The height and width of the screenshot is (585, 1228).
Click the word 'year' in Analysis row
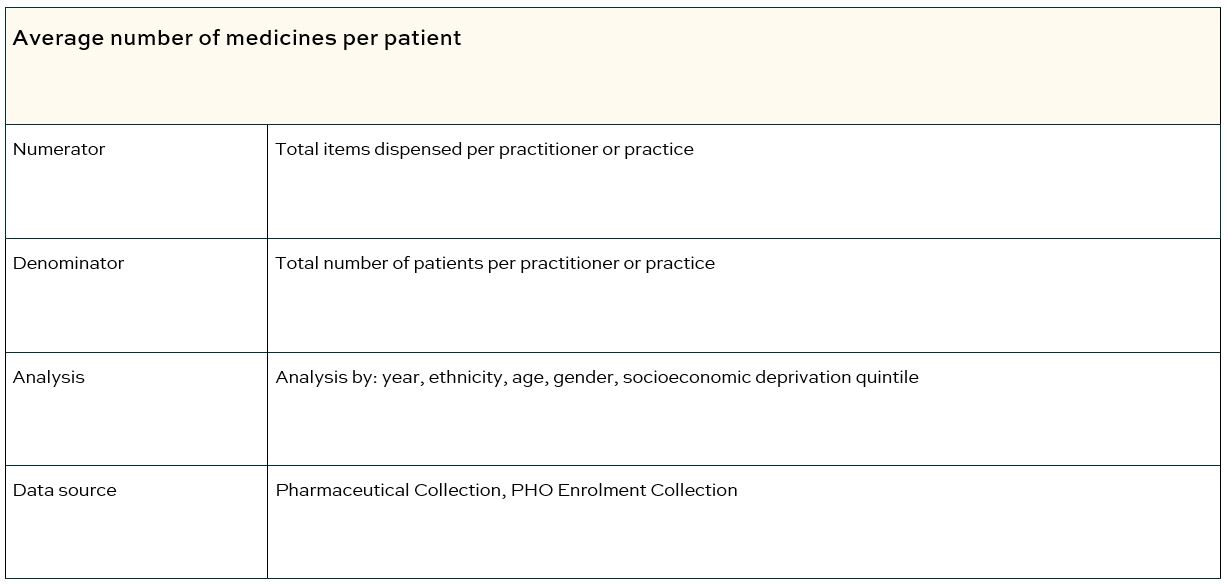point(401,378)
